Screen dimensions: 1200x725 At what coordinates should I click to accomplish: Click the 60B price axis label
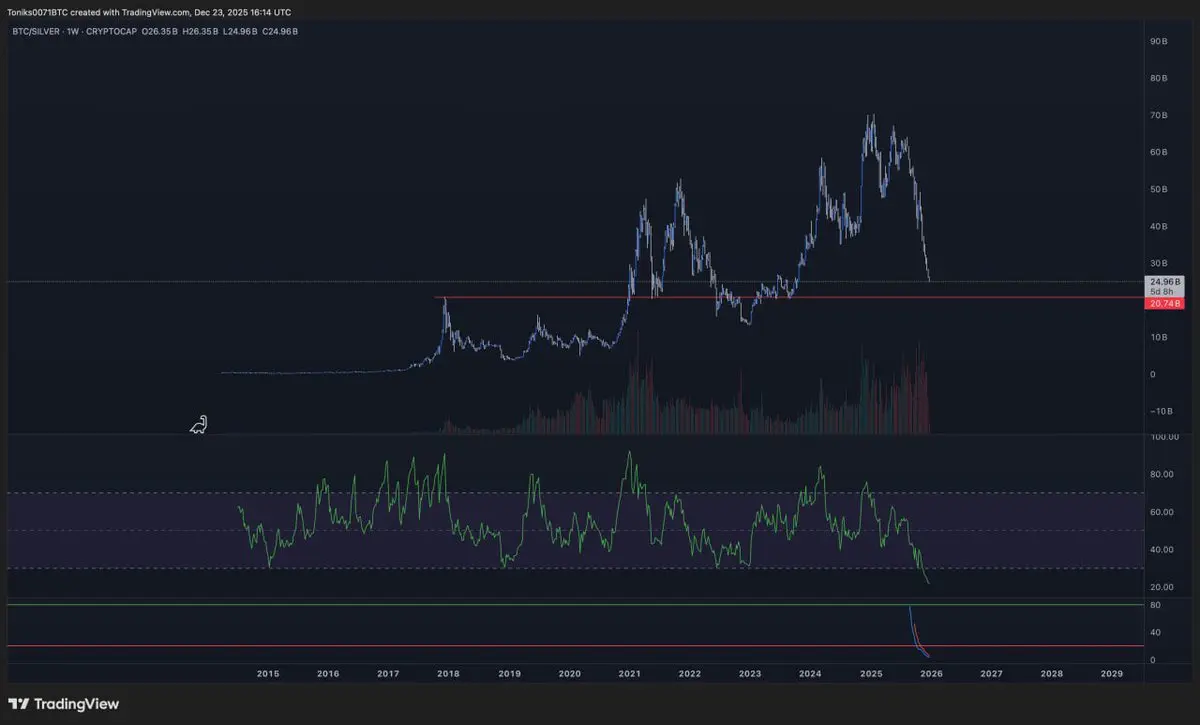coord(1160,152)
